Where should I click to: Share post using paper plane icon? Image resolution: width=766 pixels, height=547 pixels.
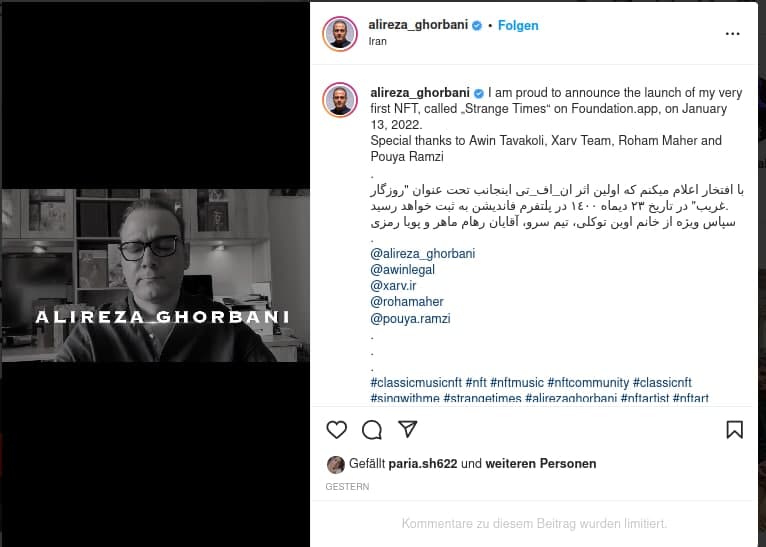pos(407,429)
